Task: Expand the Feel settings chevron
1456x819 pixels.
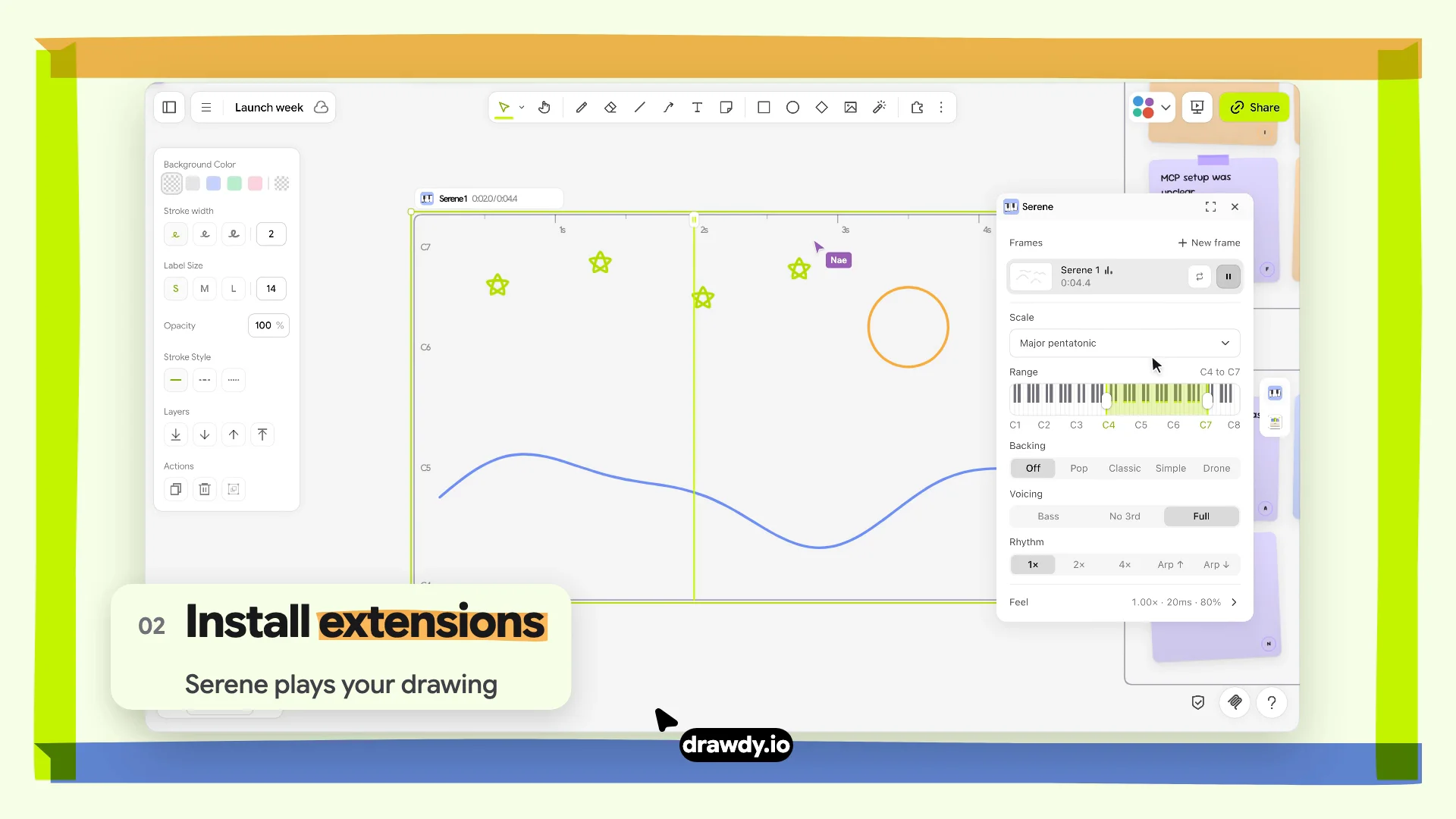Action: point(1234,602)
